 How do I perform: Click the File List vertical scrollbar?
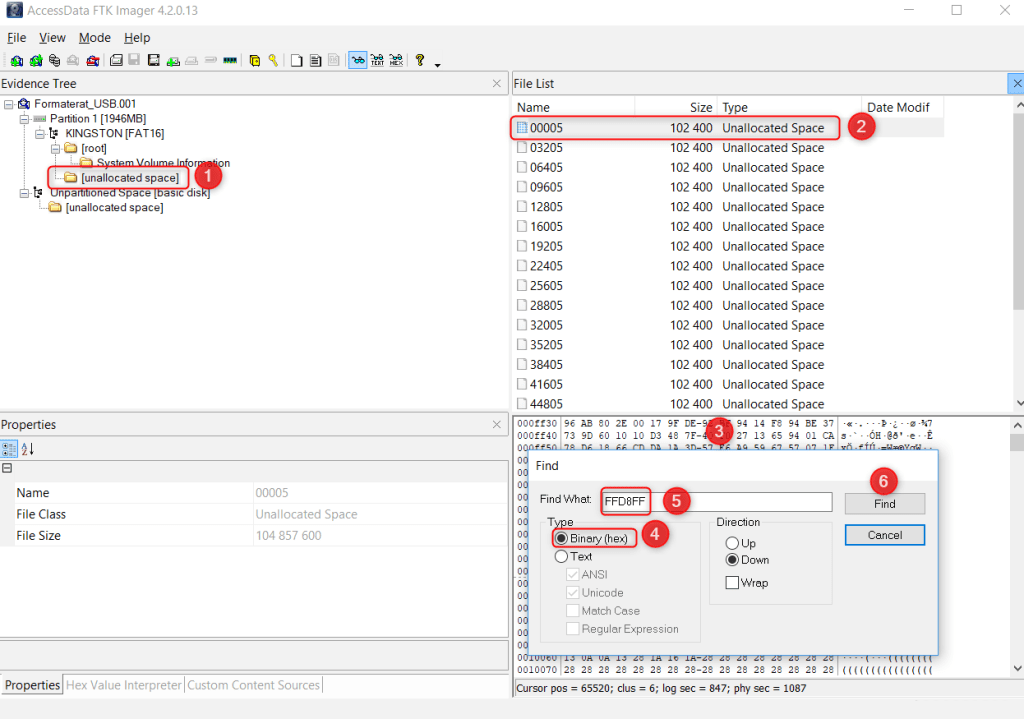point(1018,250)
